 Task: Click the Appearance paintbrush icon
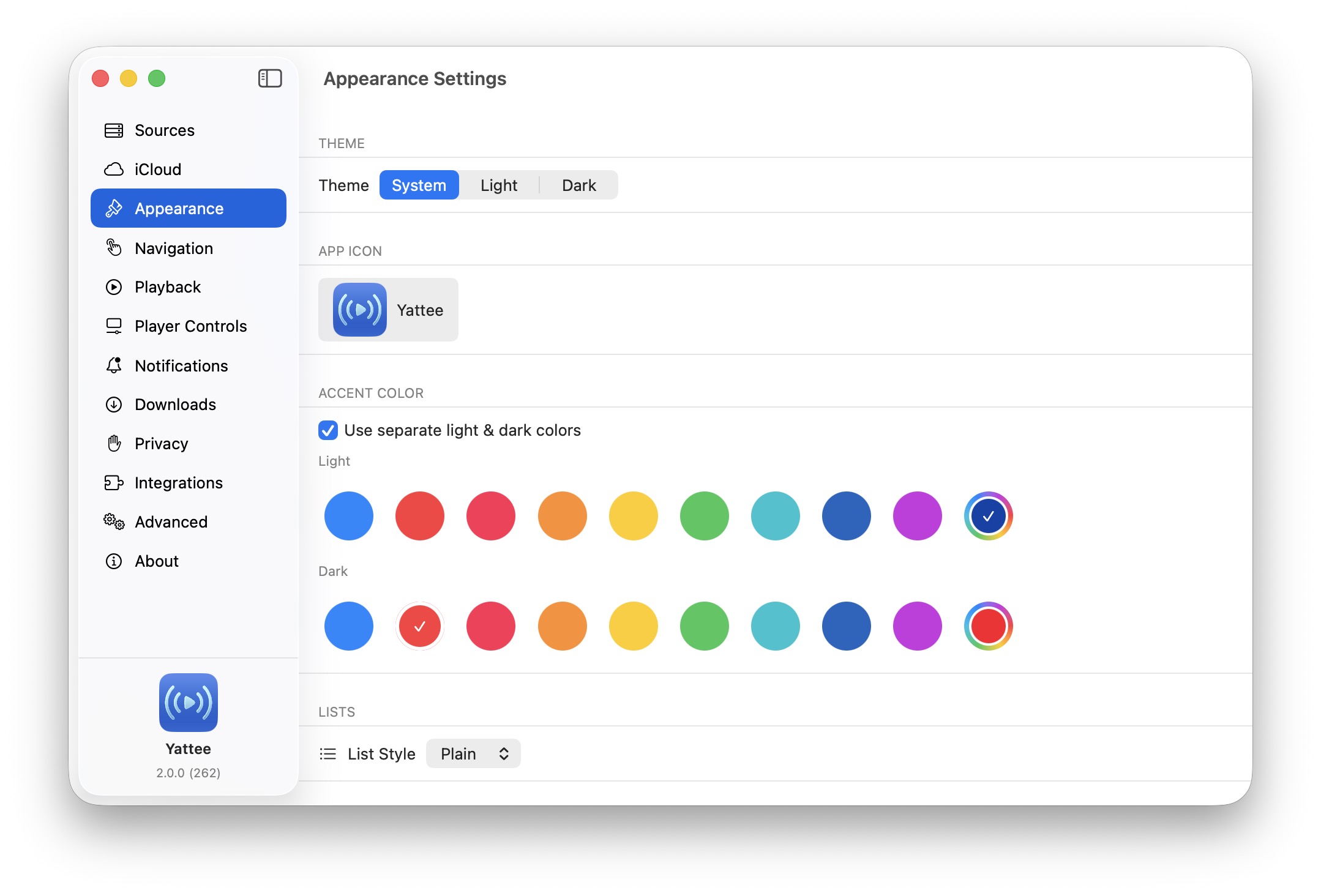(x=114, y=209)
